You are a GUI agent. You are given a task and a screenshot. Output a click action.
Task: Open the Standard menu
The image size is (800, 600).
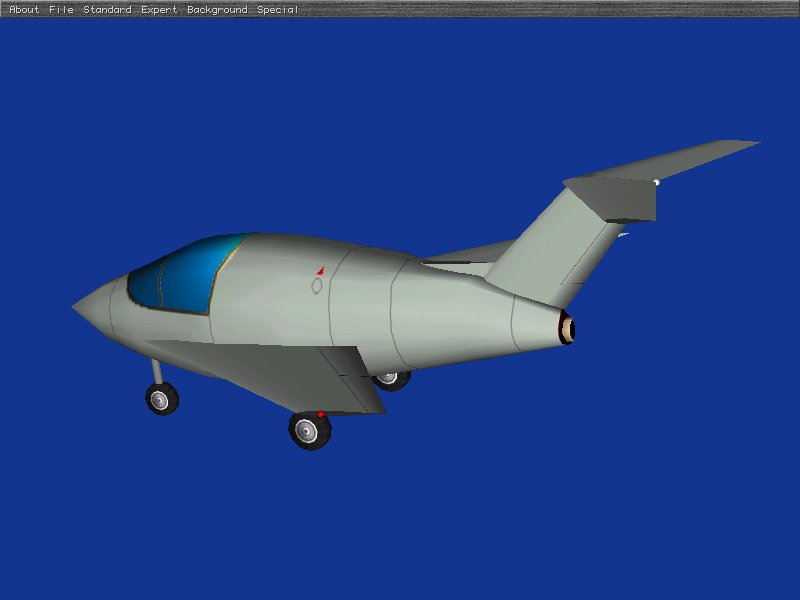[107, 10]
